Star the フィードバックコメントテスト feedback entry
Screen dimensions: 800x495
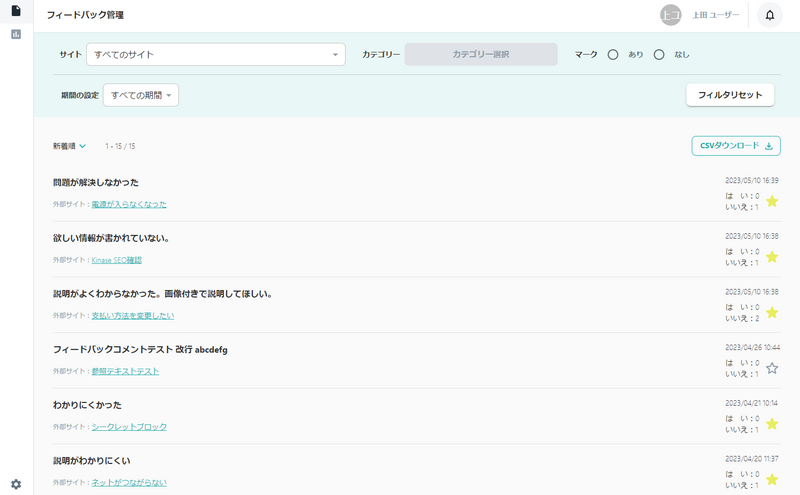[772, 368]
